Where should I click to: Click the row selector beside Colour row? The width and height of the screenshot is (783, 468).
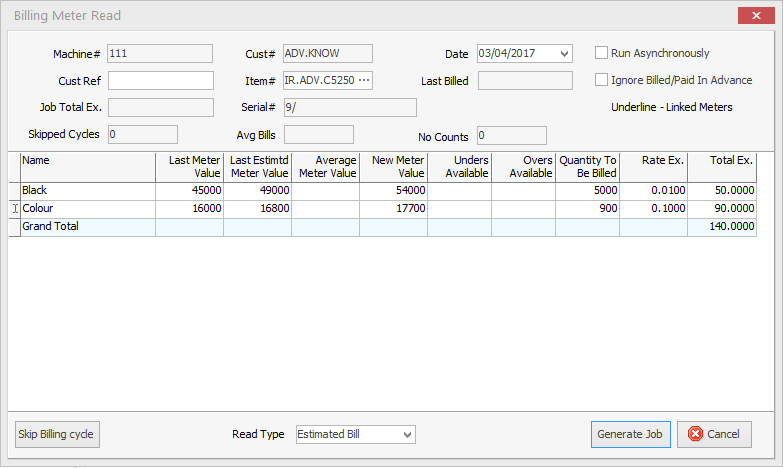14,209
